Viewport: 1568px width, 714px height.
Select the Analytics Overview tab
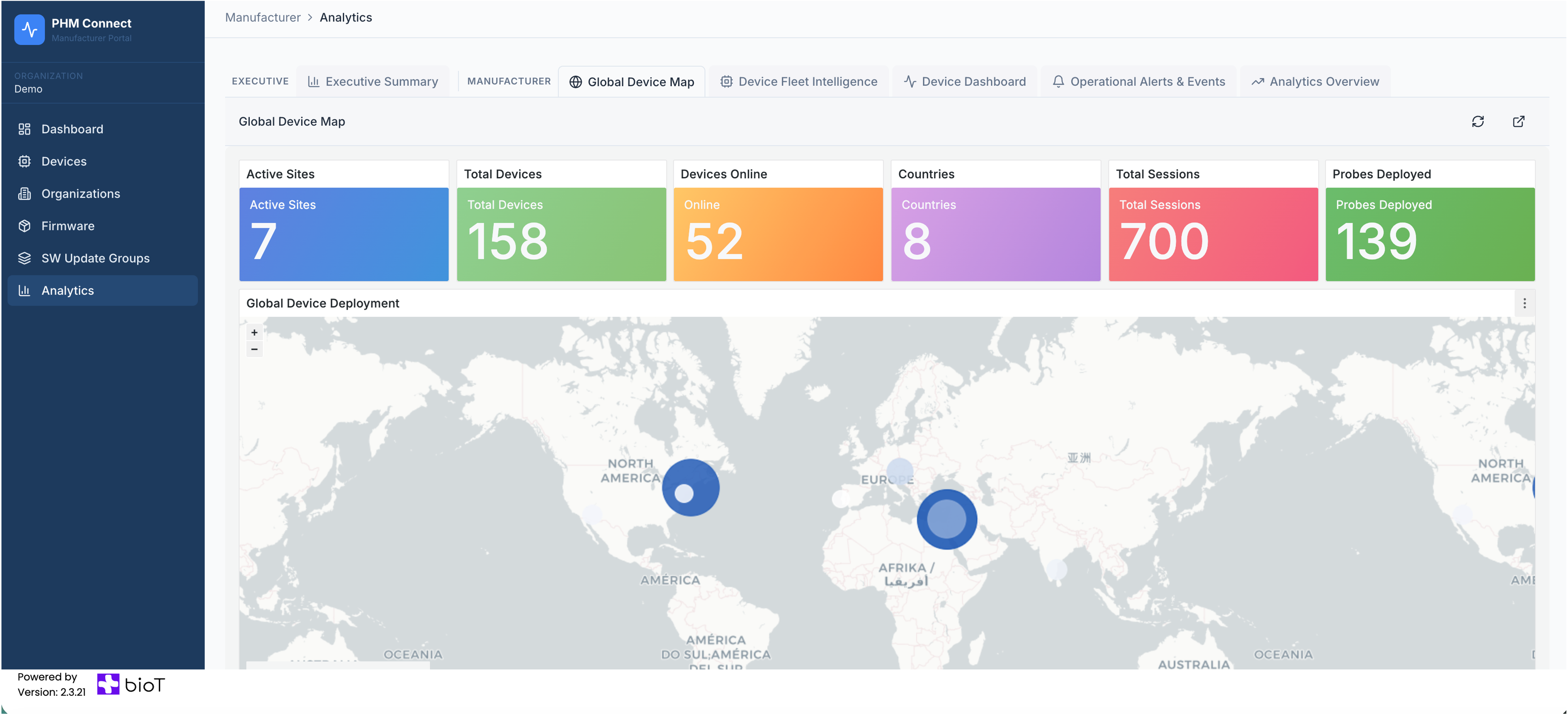pyautogui.click(x=1315, y=82)
